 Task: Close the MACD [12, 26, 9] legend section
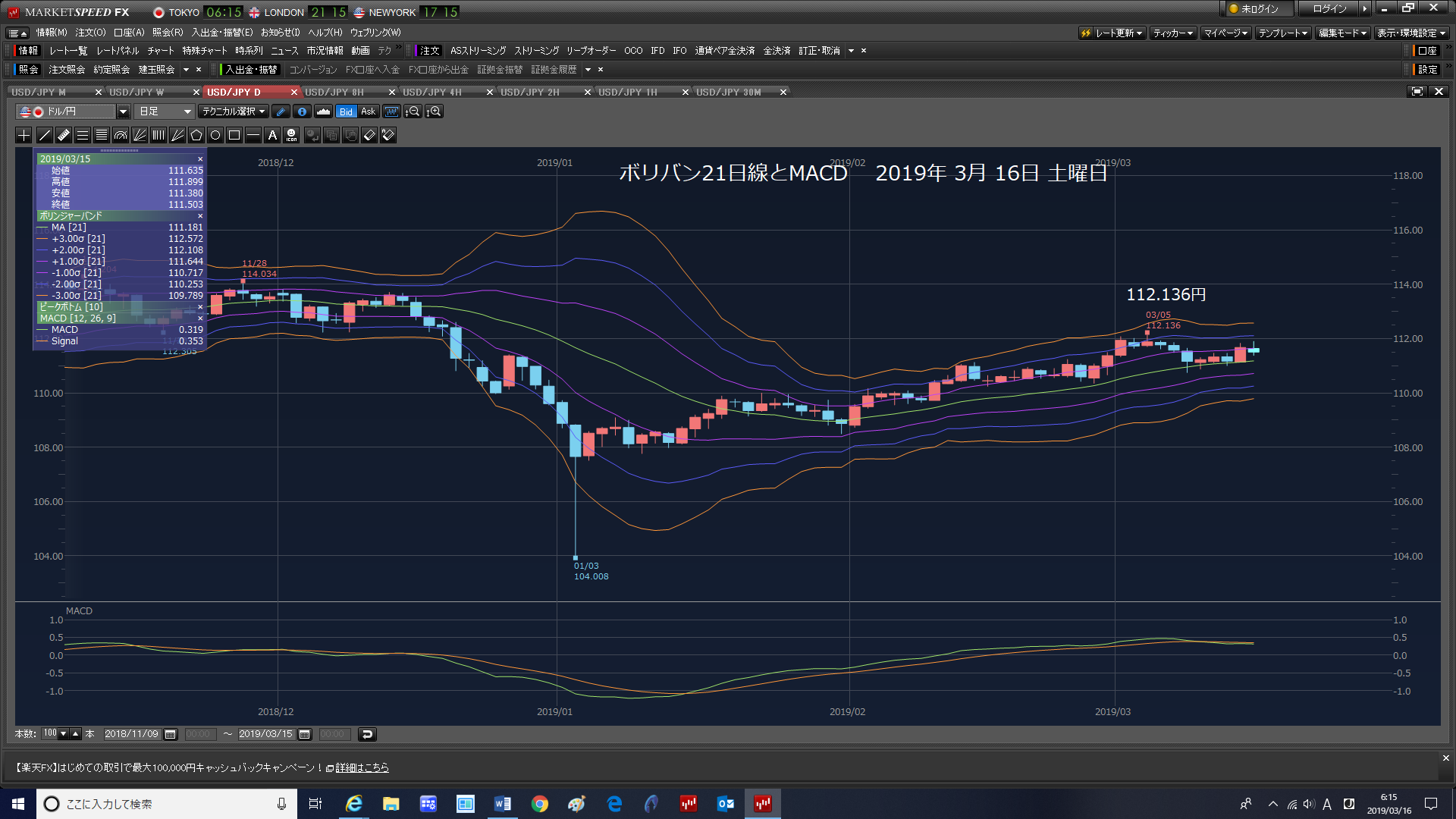[x=200, y=318]
